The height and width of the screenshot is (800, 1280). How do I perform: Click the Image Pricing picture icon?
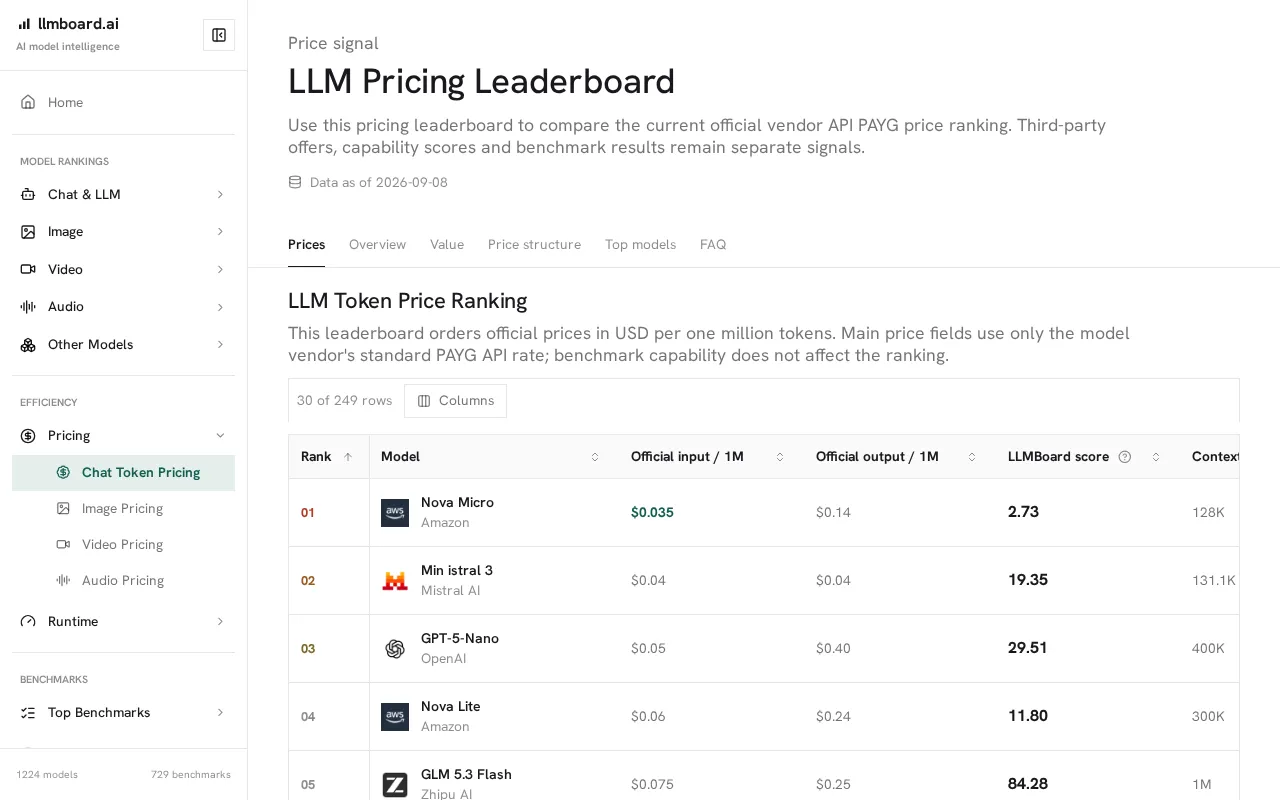click(x=63, y=508)
